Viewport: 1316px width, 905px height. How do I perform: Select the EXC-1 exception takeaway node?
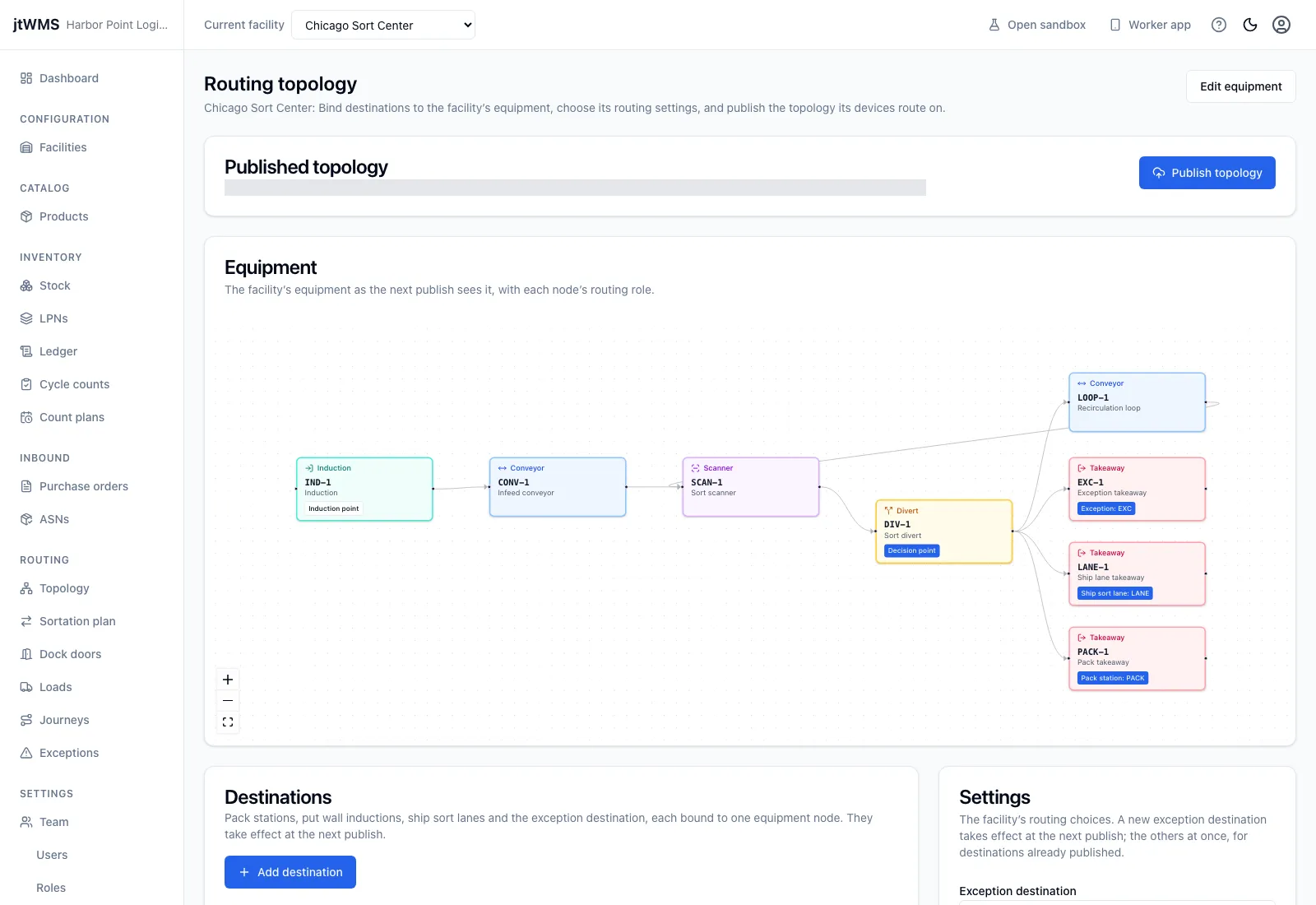1138,489
